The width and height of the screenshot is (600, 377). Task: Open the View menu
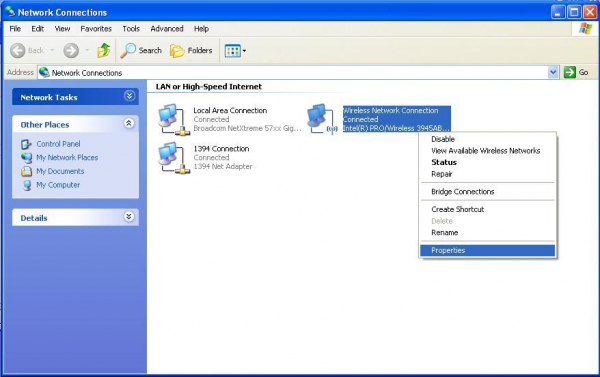coord(62,29)
